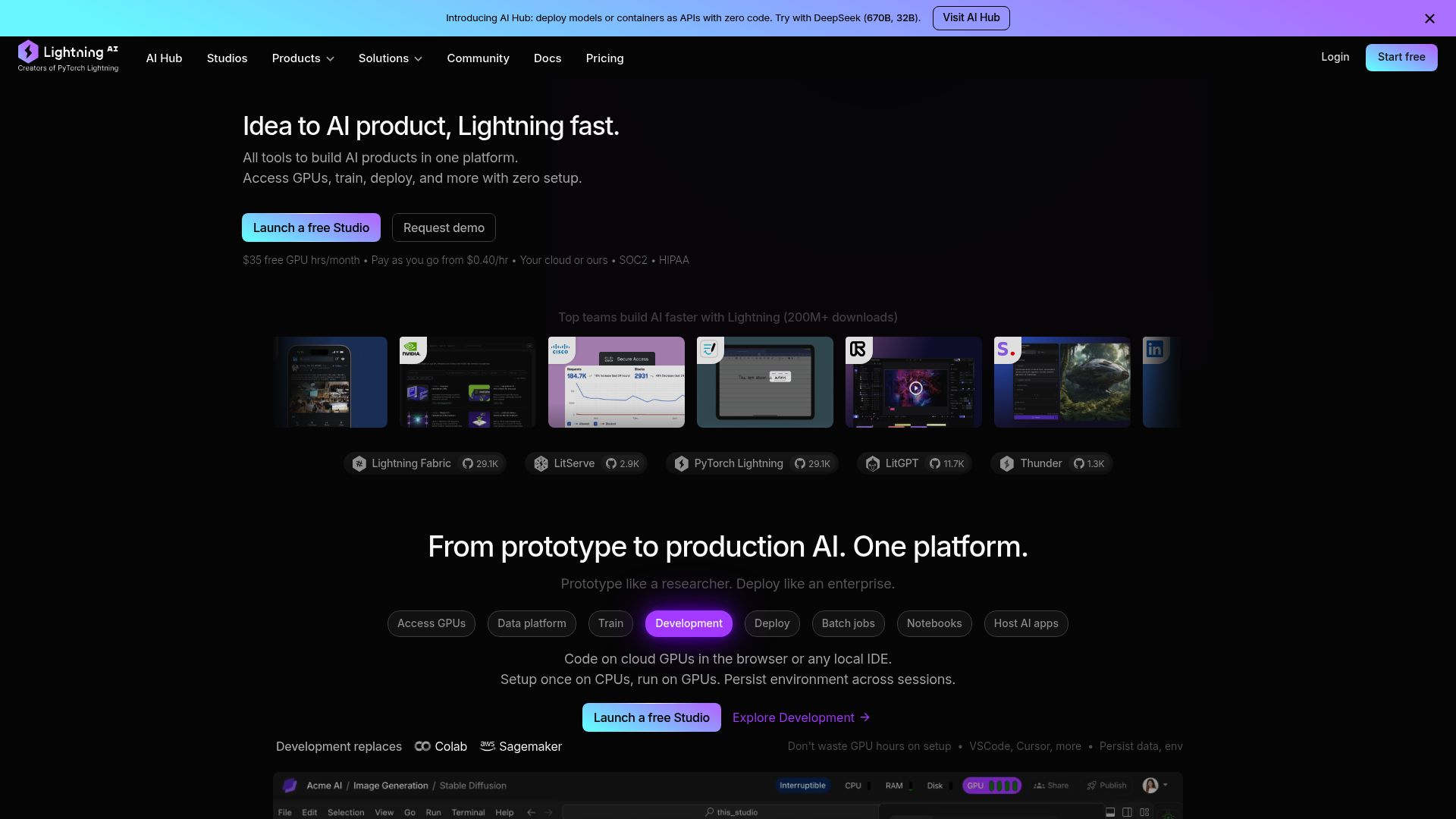This screenshot has height=819, width=1456.
Task: Switch to the Deploy pill
Action: tap(772, 623)
